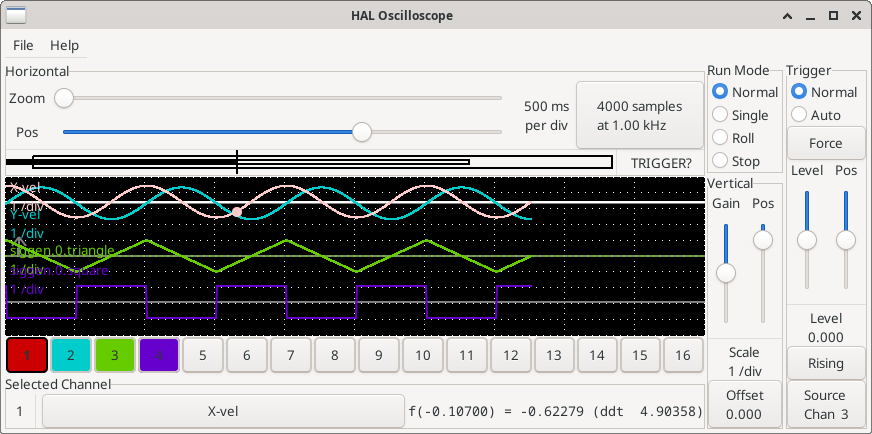Click the Source Chan 3 button
This screenshot has width=872, height=434.
pyautogui.click(x=825, y=405)
